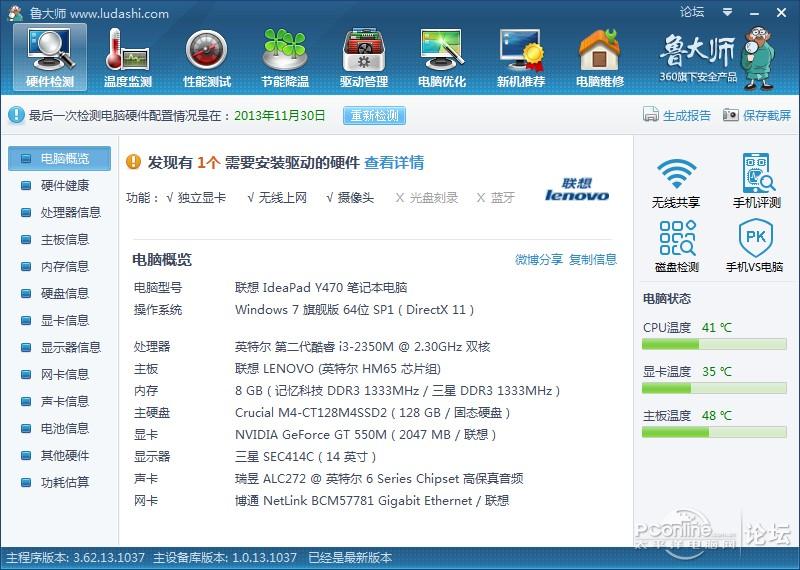Click the 保存截屏 save screenshot text
800x570 pixels.
pyautogui.click(x=767, y=115)
